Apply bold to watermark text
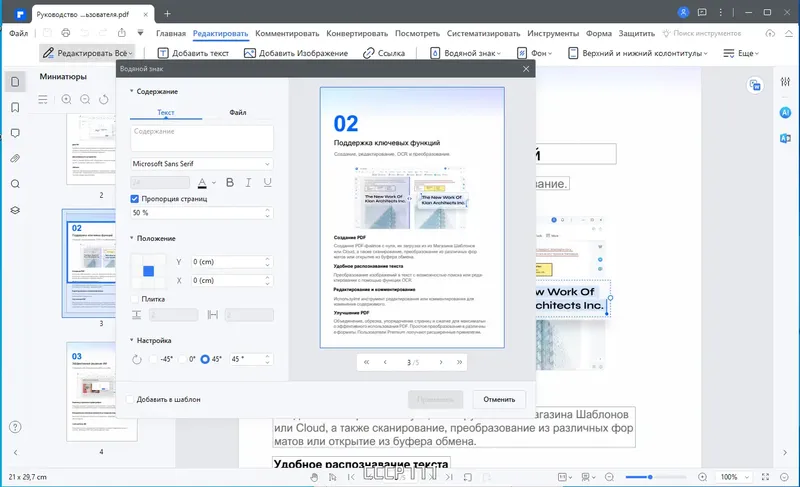 [230, 183]
